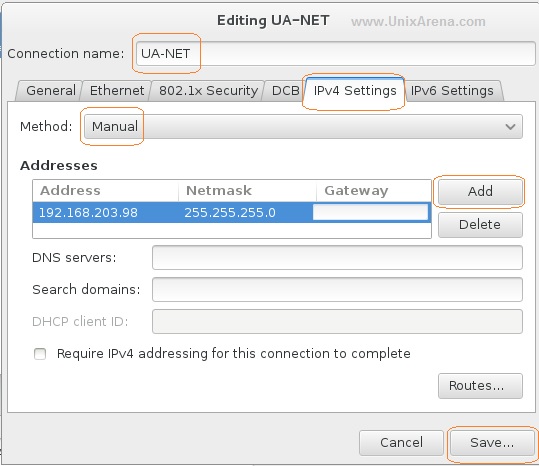The width and height of the screenshot is (539, 466).
Task: Open the Method dropdown arrow
Action: click(x=510, y=127)
